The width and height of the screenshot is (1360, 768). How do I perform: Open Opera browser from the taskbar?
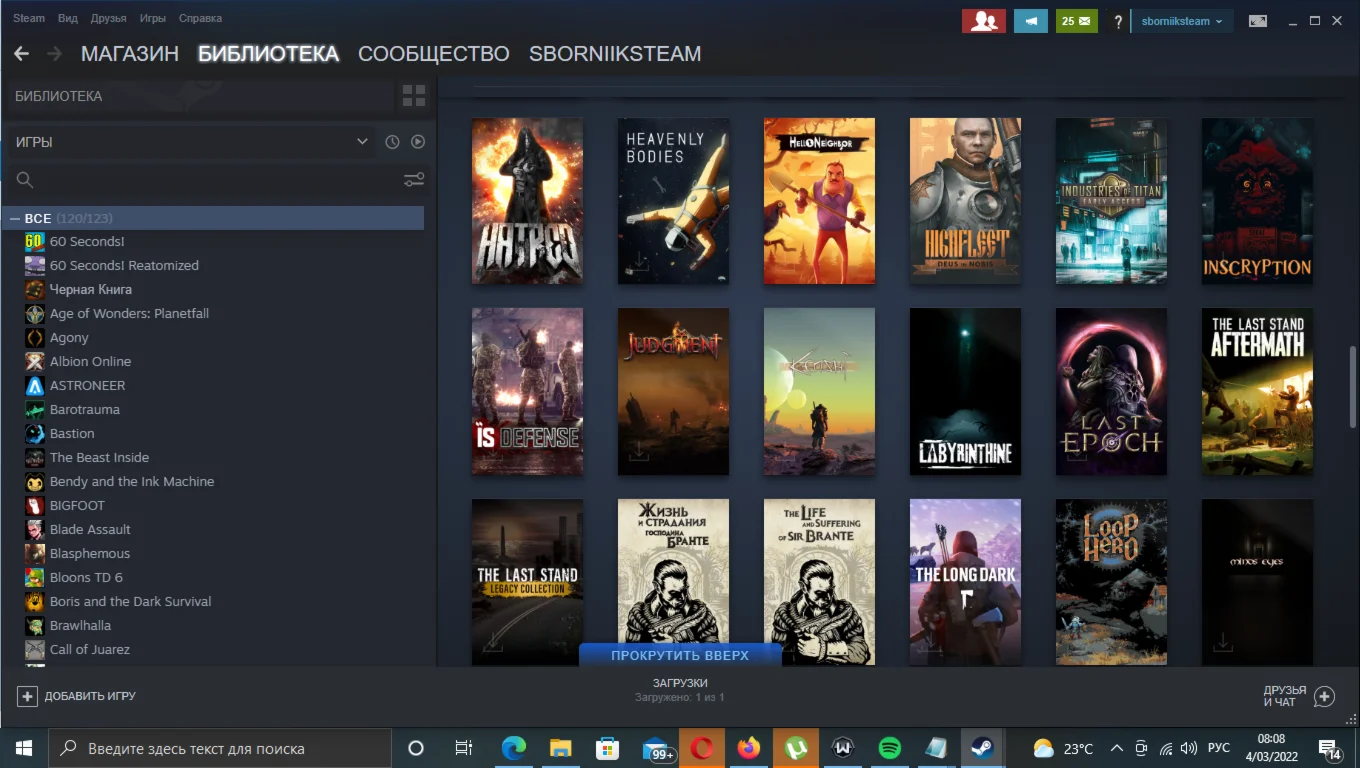click(702, 748)
